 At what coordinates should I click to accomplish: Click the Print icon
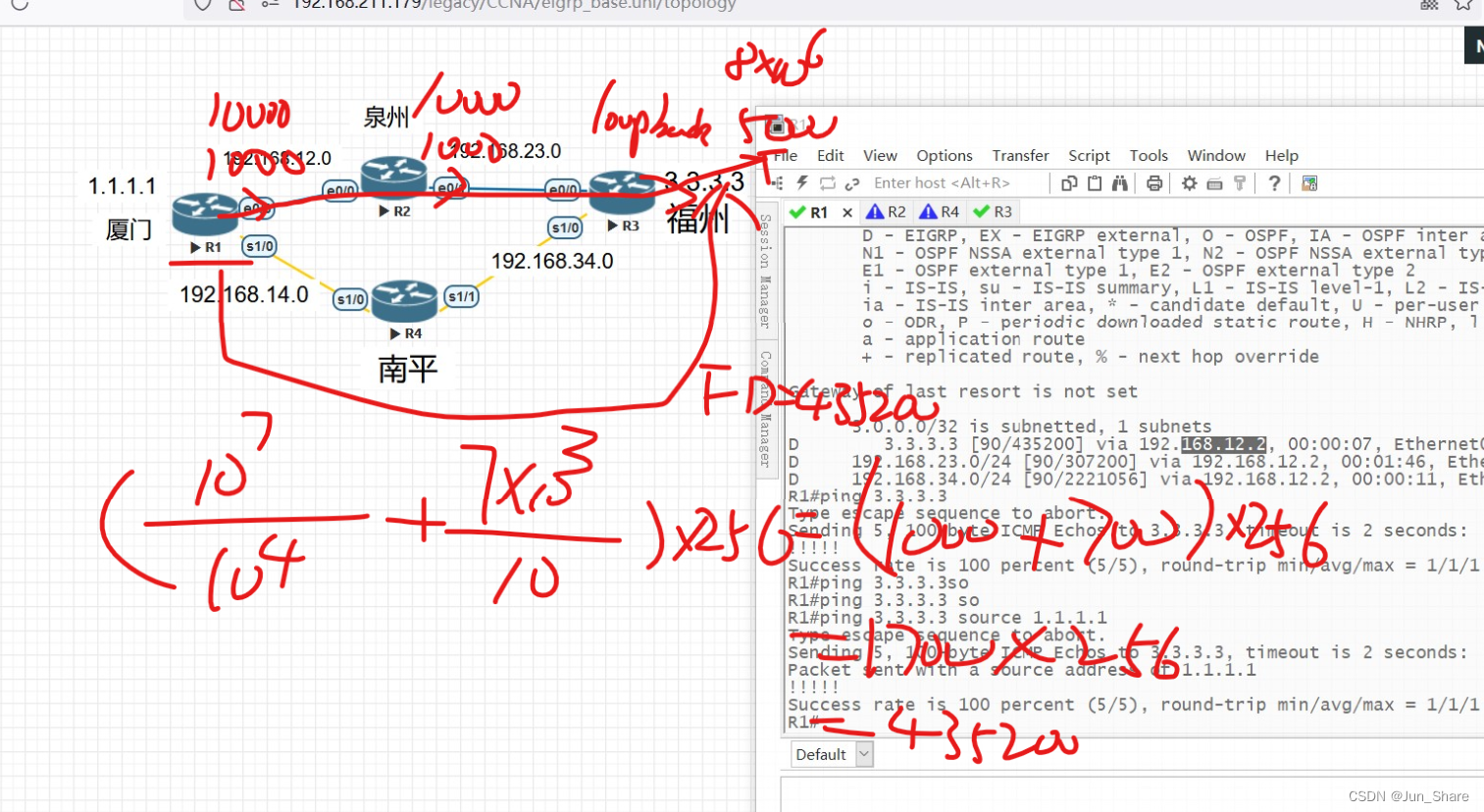[x=1153, y=183]
